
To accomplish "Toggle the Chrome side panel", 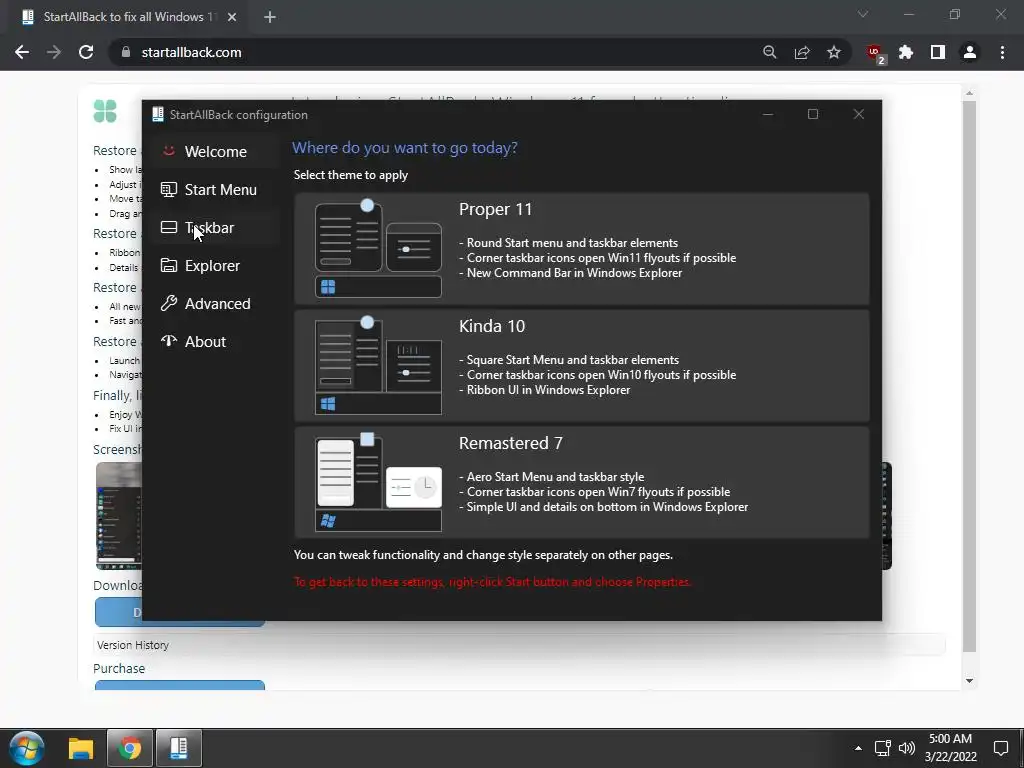I will [938, 52].
